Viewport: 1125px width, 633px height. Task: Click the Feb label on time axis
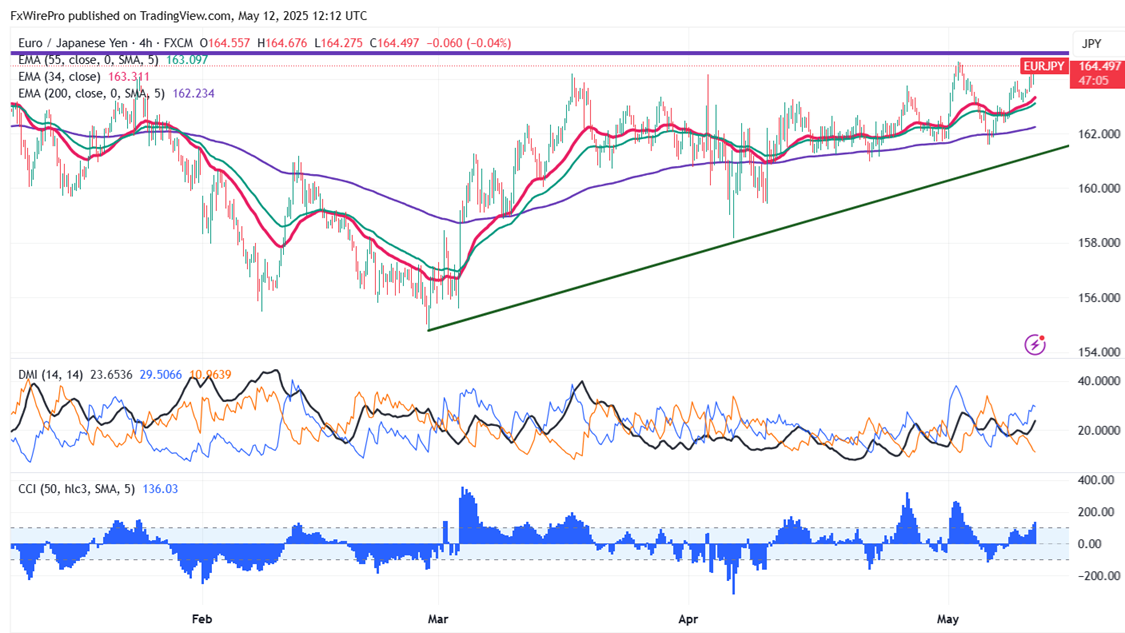[x=202, y=619]
